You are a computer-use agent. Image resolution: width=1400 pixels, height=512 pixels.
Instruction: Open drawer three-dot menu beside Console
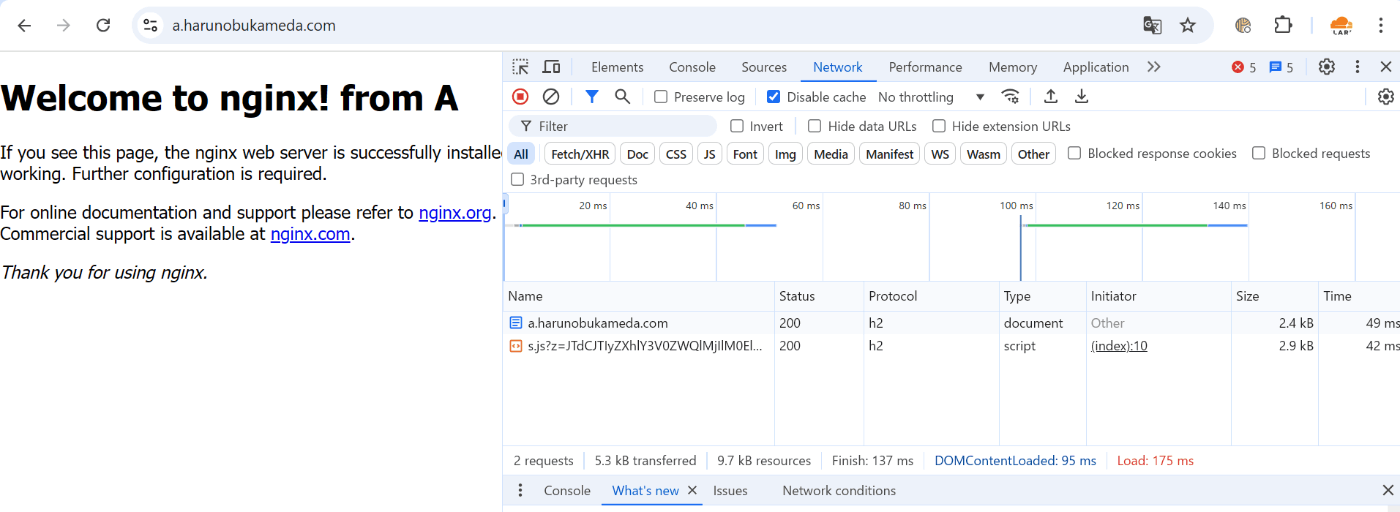click(x=520, y=490)
